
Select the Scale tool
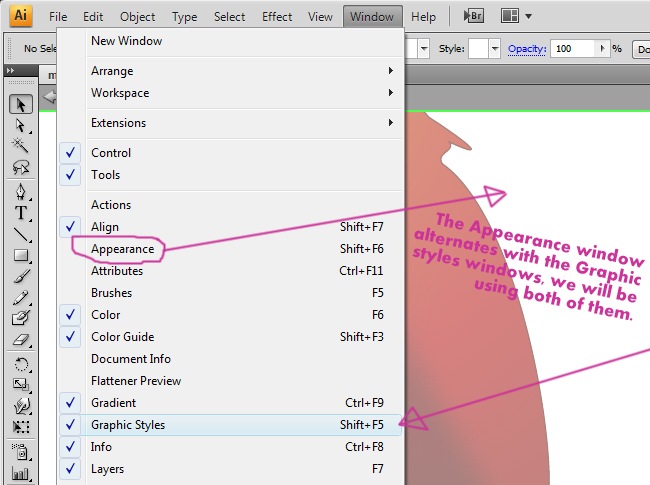pos(21,385)
